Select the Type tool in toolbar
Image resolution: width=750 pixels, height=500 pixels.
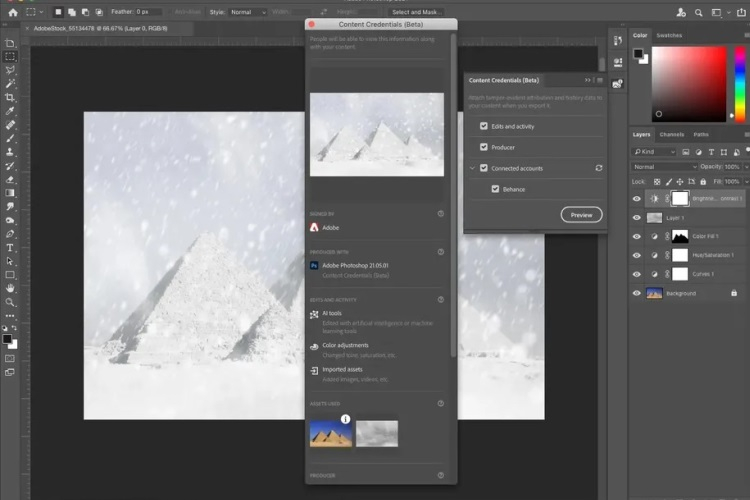(10, 247)
